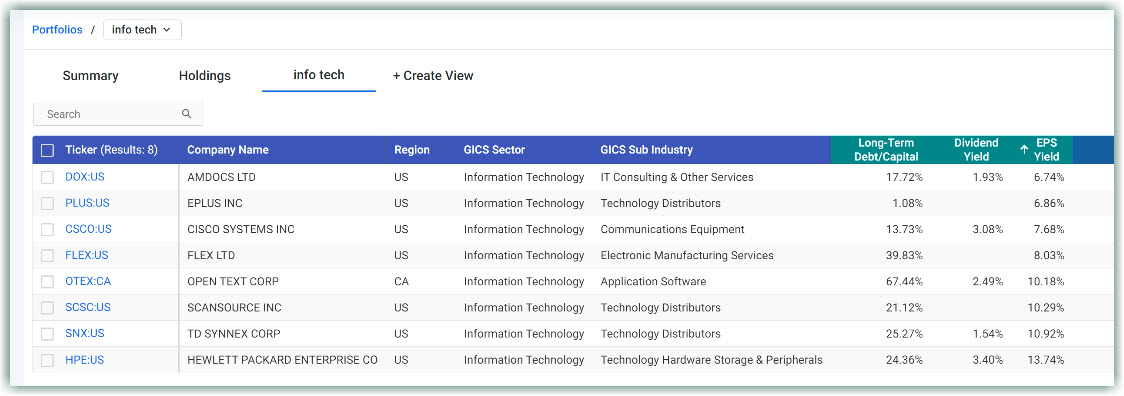The image size is (1124, 396).
Task: Select the info tech view tab
Action: [319, 75]
